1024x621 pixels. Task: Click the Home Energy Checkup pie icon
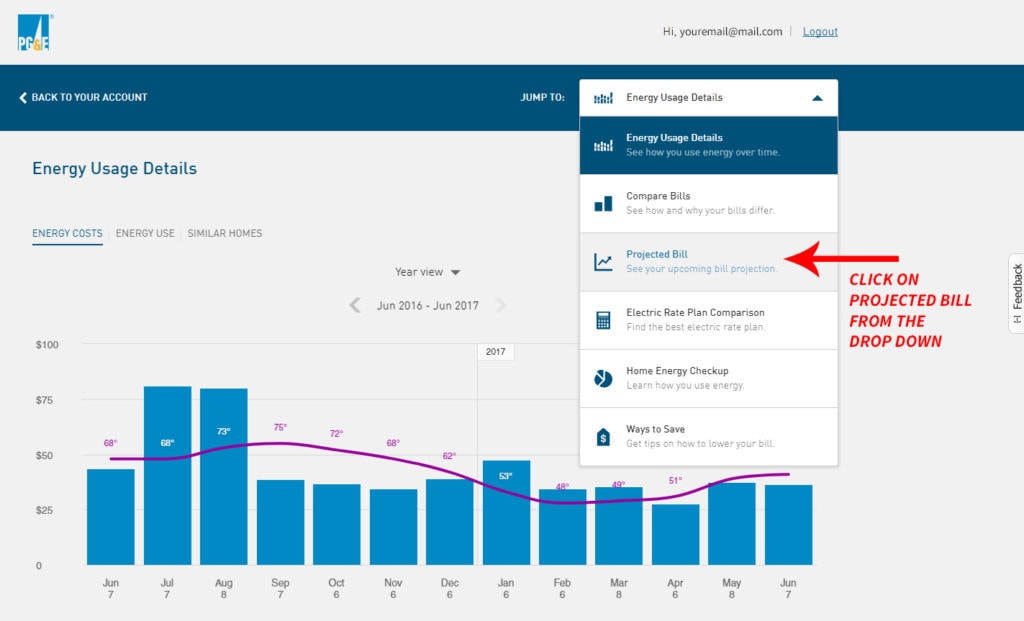click(603, 378)
